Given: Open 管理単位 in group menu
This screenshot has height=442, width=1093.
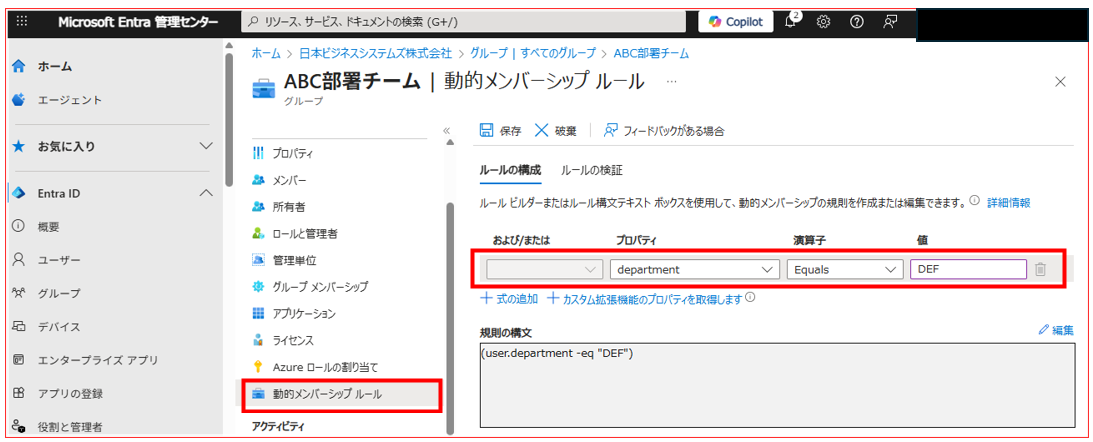Looking at the screenshot, I should (x=294, y=260).
